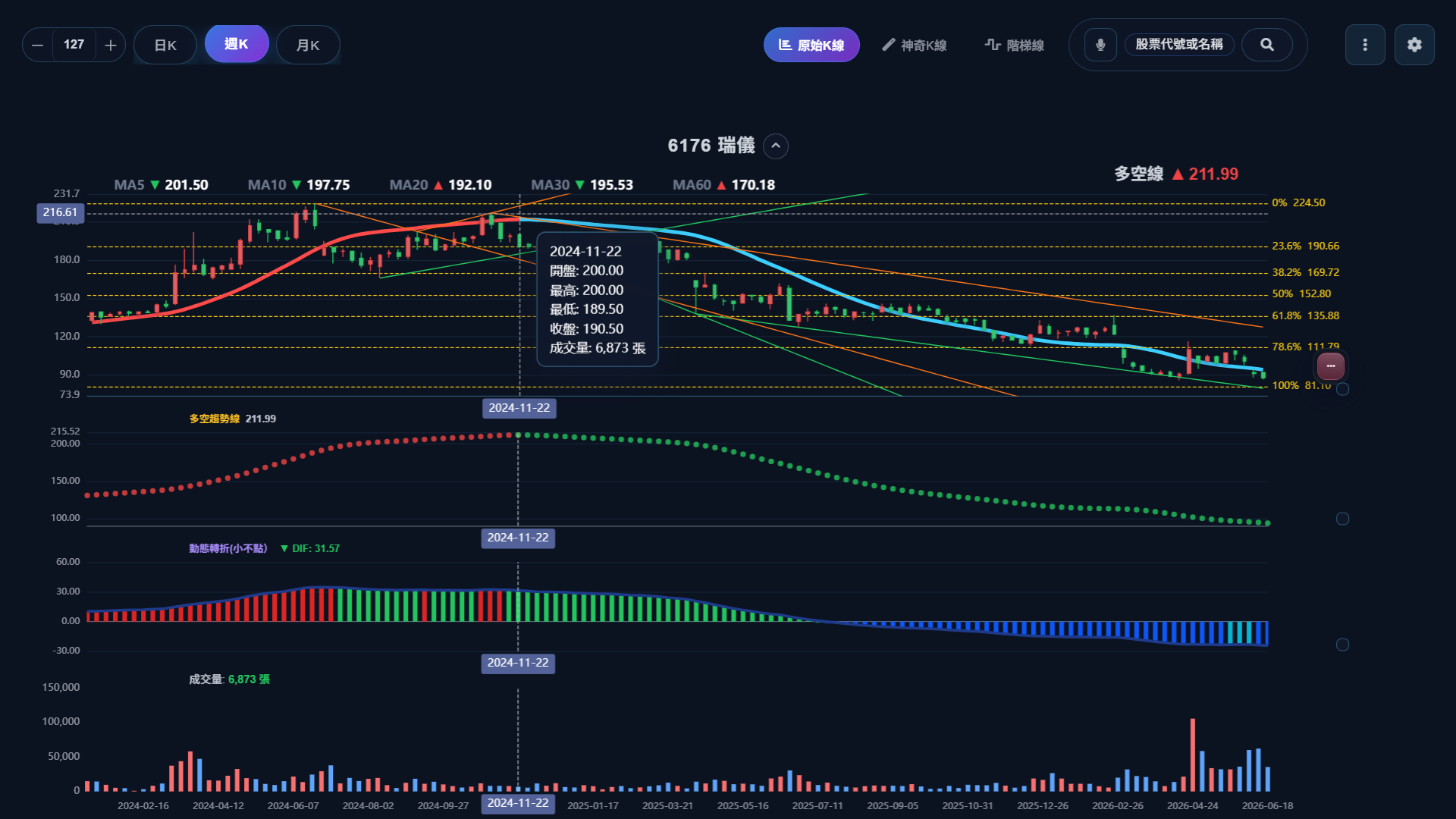Image resolution: width=1456 pixels, height=819 pixels.
Task: Click the MA10 197.75 indicator label
Action: [299, 185]
